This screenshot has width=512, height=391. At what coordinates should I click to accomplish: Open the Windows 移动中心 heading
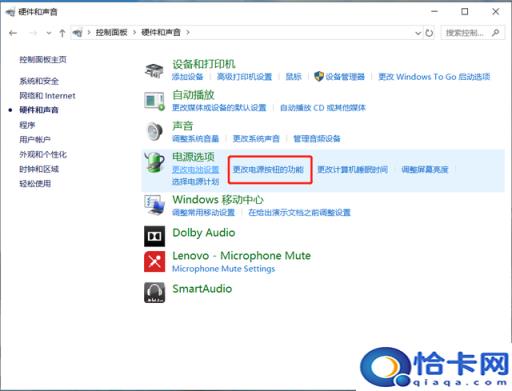(218, 200)
